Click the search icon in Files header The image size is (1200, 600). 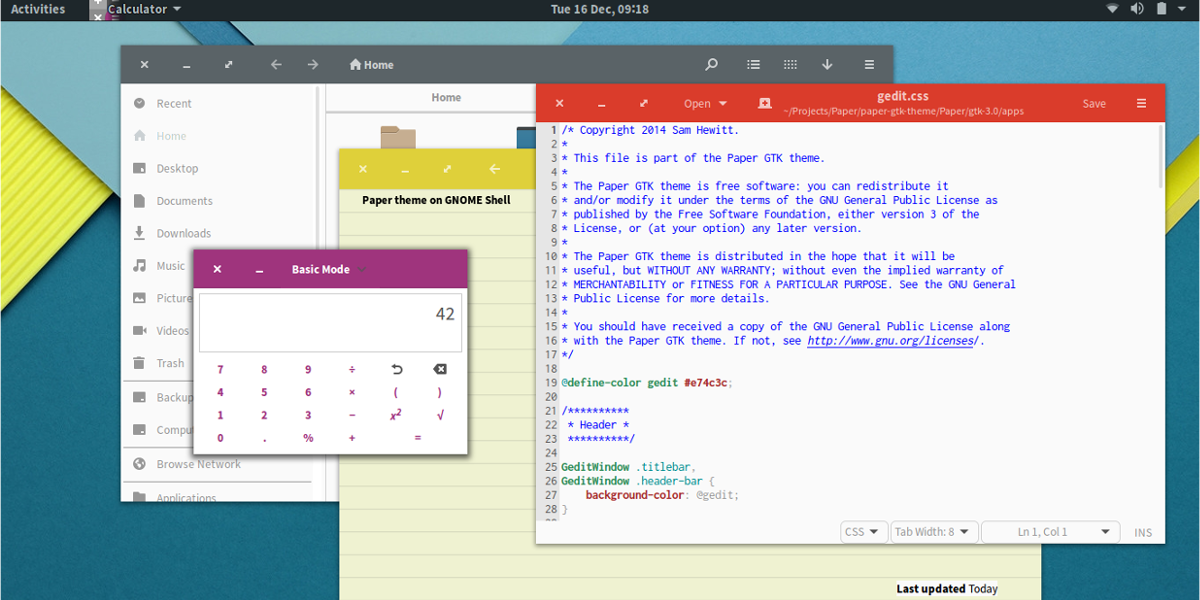(x=711, y=65)
